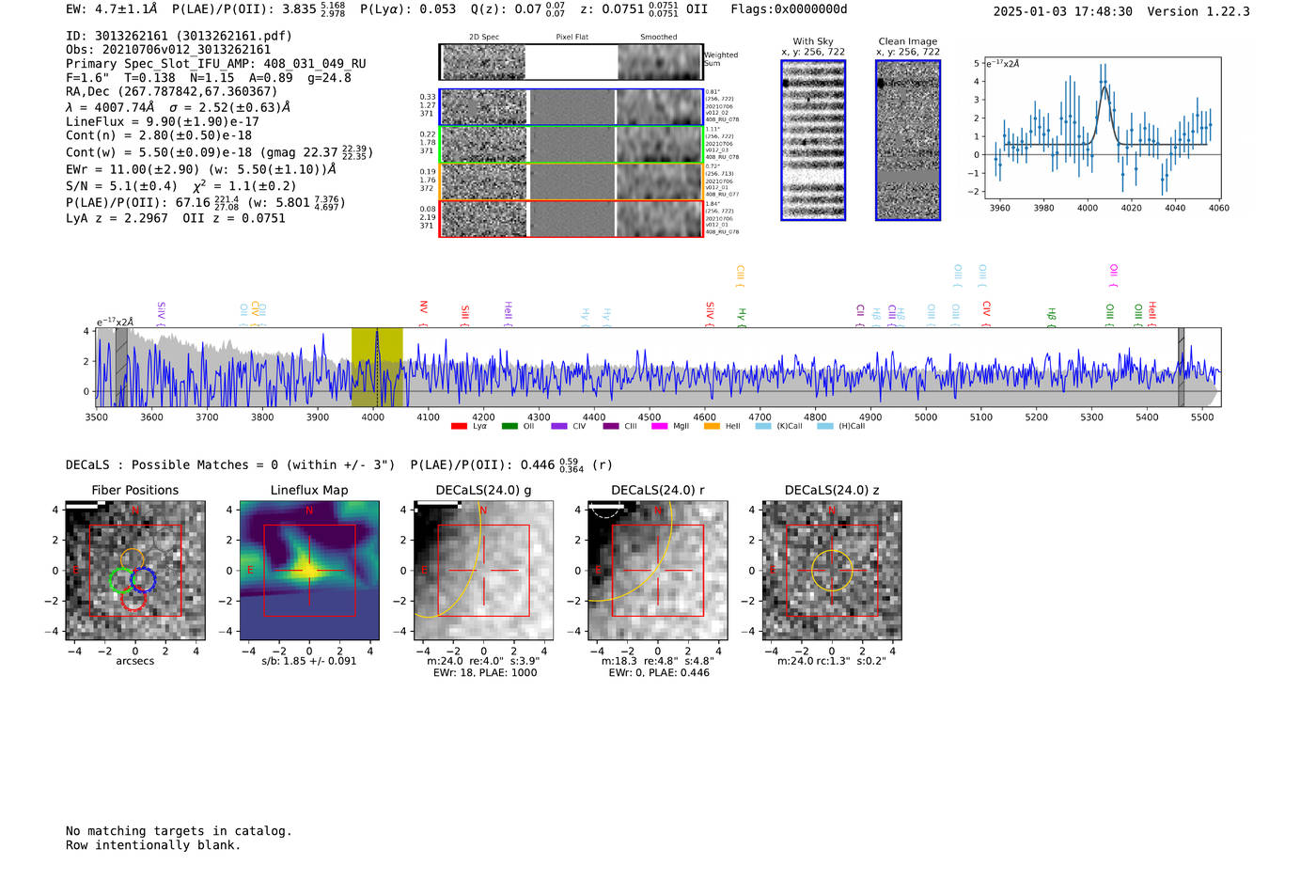Open the DECaLS(24.0) r image
The image size is (1316, 896).
(x=658, y=571)
